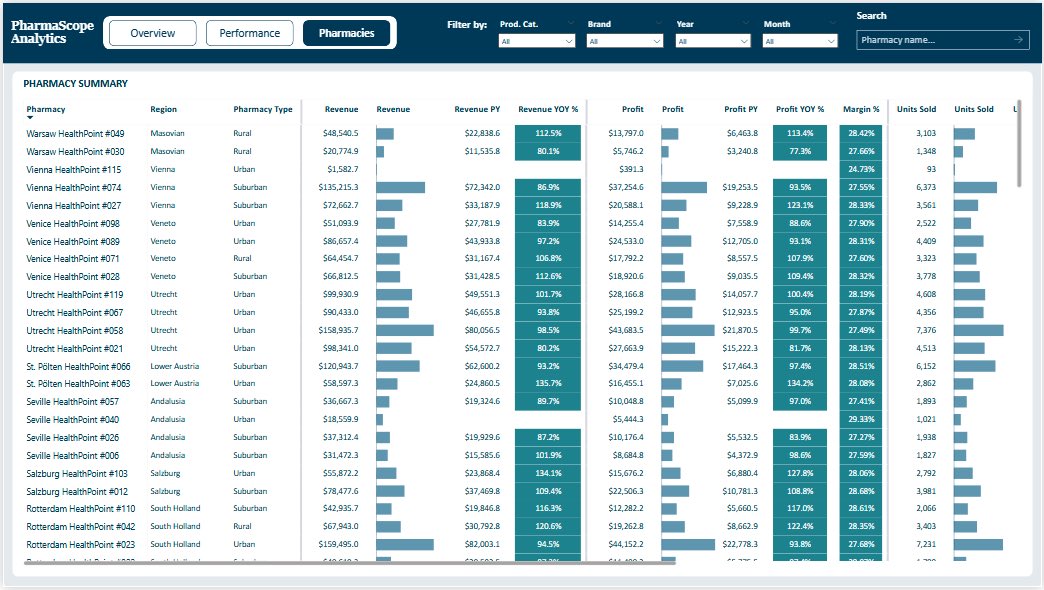Select Utrecht HealthPoint #119
The image size is (1044, 590).
pyautogui.click(x=75, y=294)
